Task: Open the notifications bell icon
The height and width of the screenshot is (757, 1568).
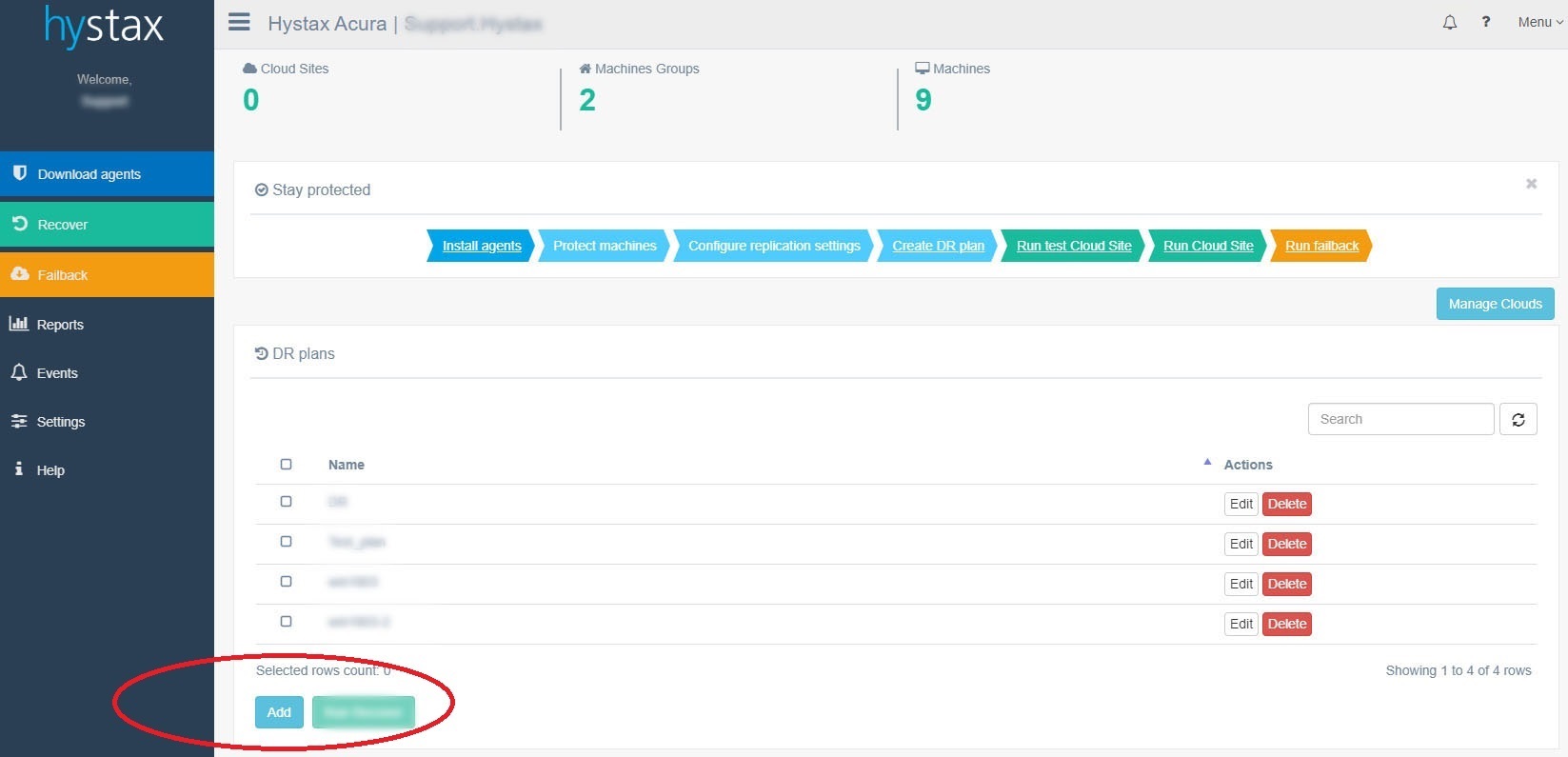Action: coord(1450,22)
